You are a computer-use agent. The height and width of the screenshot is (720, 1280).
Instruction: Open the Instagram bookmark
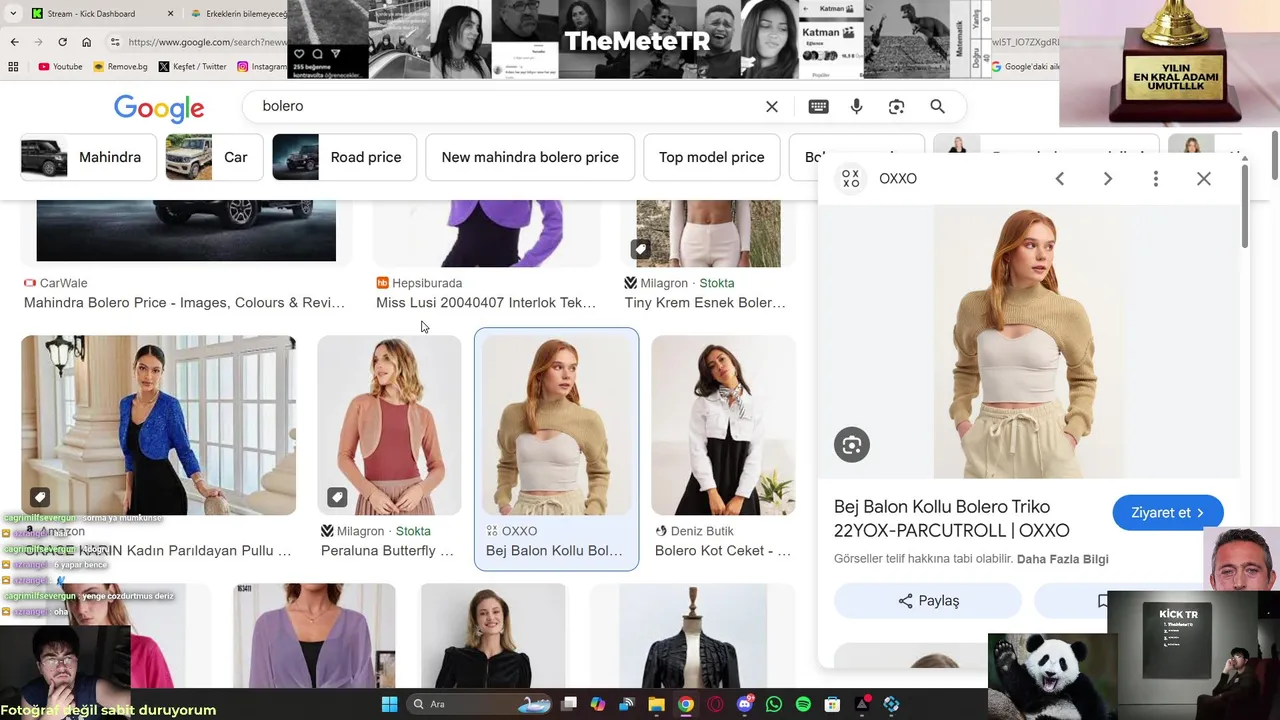click(262, 67)
